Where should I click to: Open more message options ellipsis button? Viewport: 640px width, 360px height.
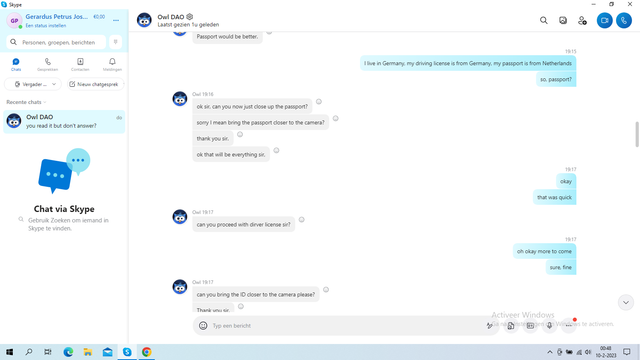coord(569,325)
